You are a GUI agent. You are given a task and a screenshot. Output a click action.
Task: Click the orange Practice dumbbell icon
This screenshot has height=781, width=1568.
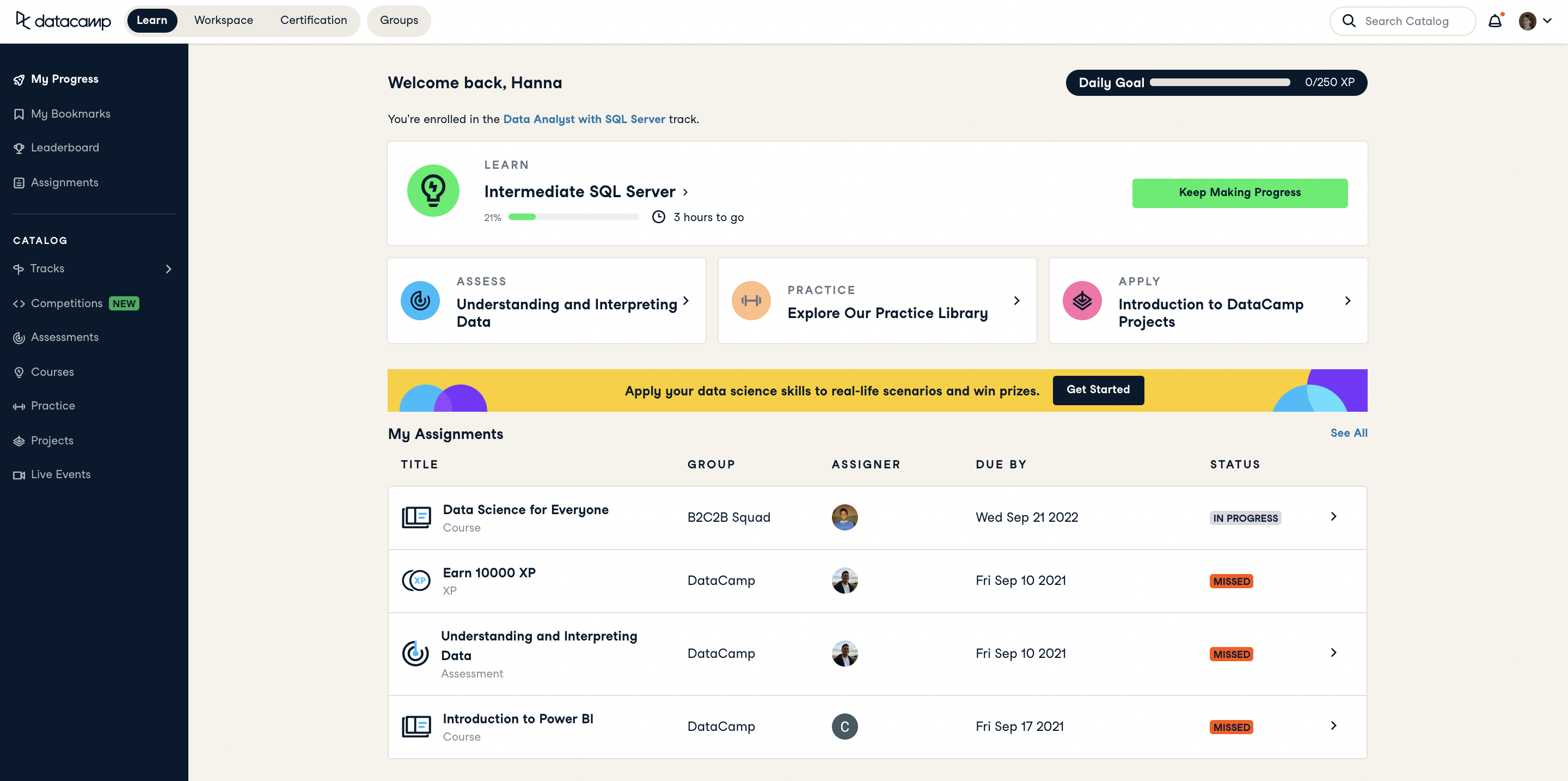click(751, 301)
